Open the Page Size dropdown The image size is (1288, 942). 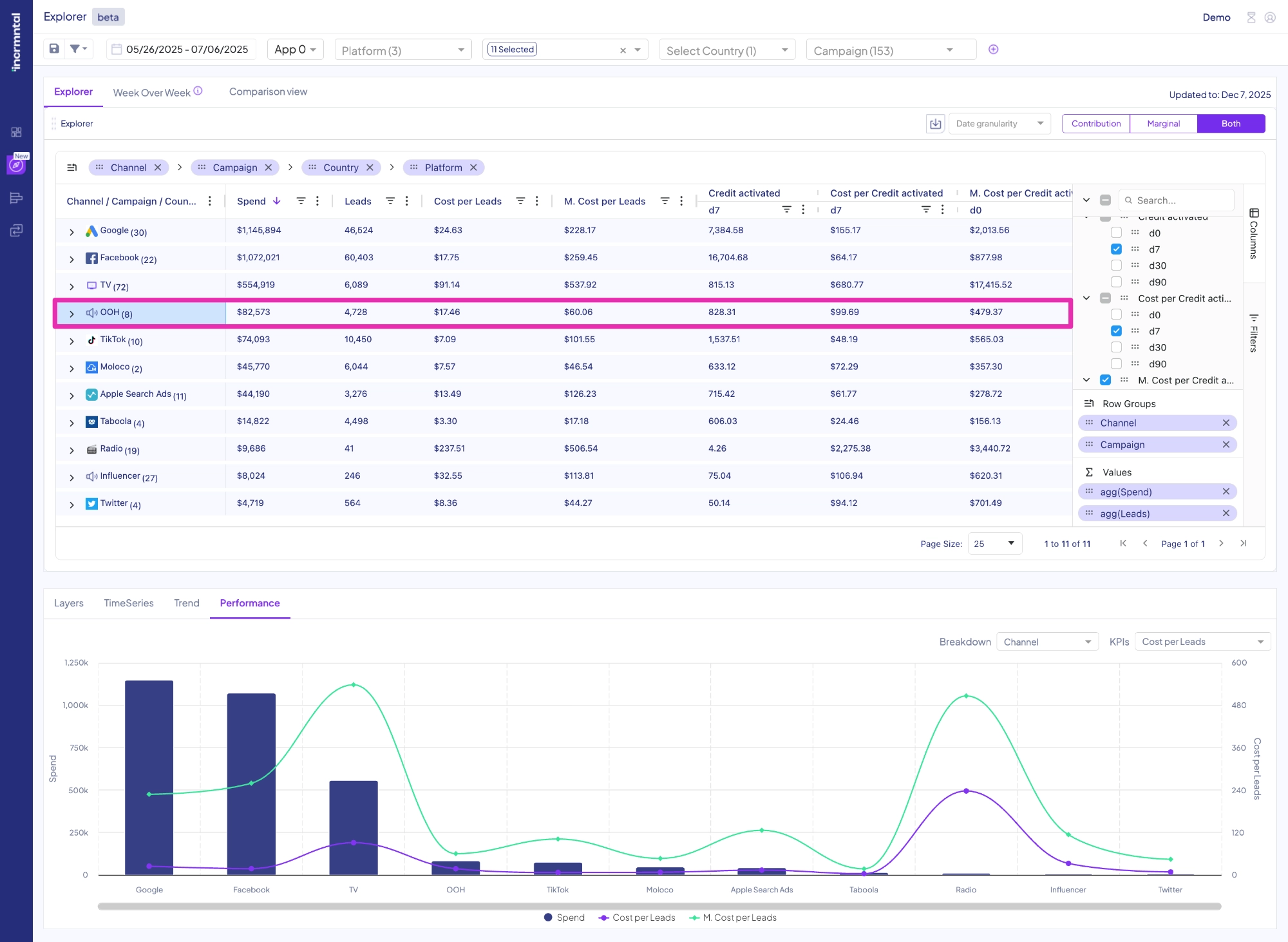(x=994, y=544)
